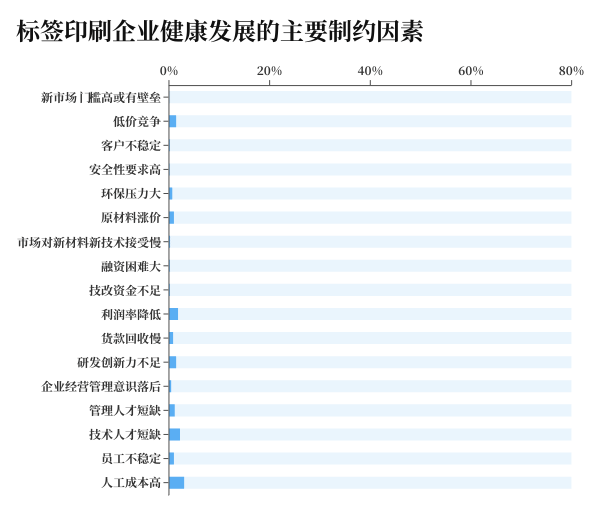Screen dimensions: 600x510
Task: Click the 利润率降低 category label
Action: click(x=131, y=314)
